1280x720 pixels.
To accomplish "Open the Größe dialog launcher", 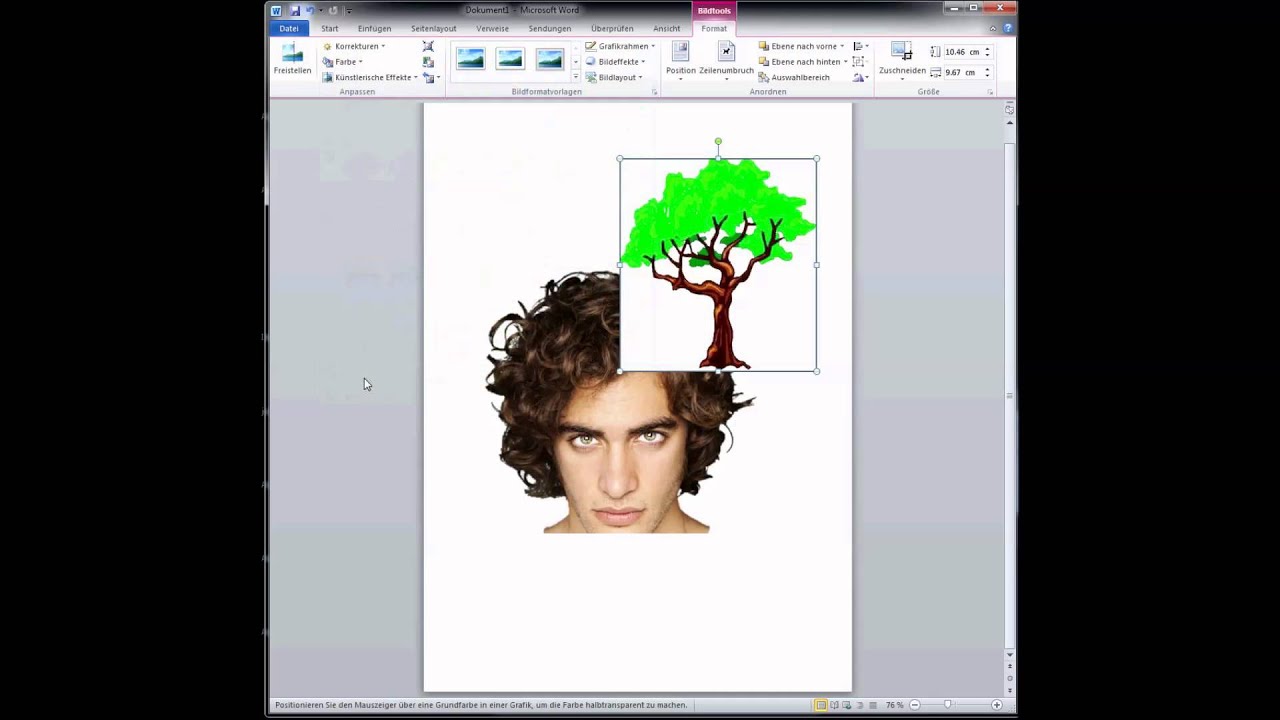I will click(990, 92).
